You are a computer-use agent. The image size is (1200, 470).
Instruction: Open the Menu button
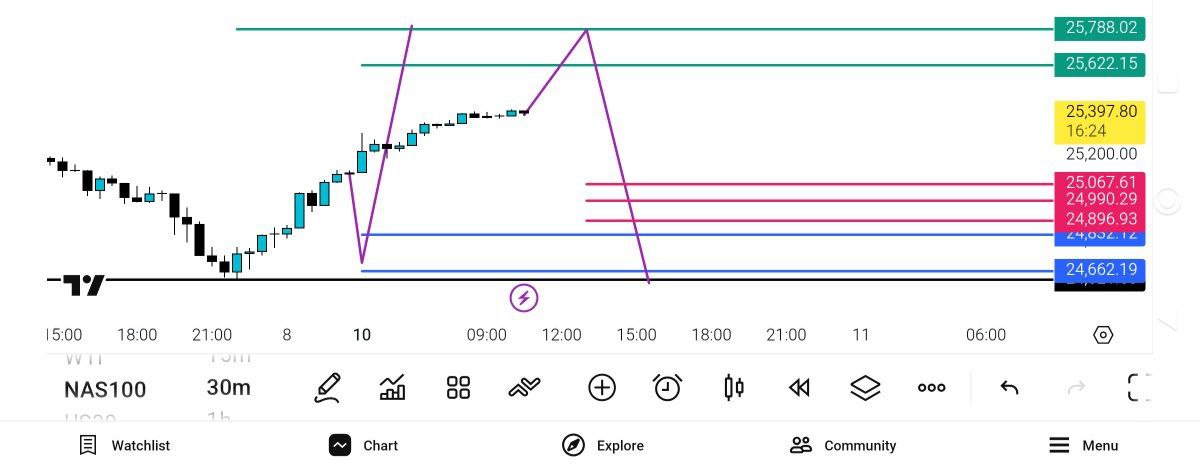pos(1083,445)
